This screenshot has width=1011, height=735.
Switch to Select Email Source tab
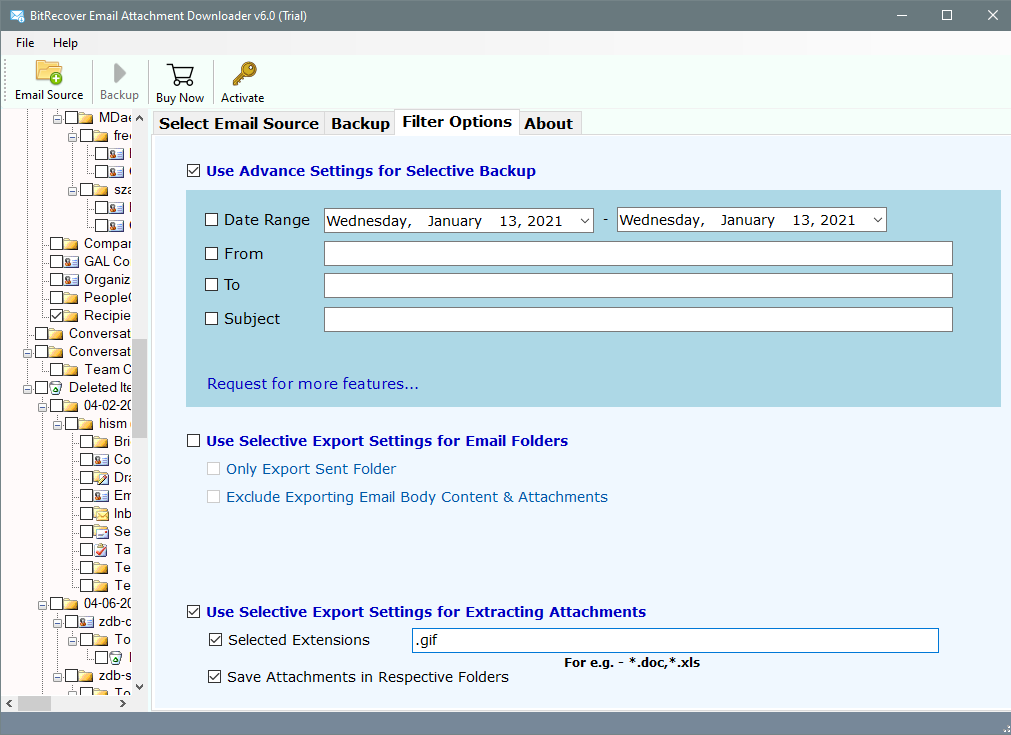click(x=239, y=123)
